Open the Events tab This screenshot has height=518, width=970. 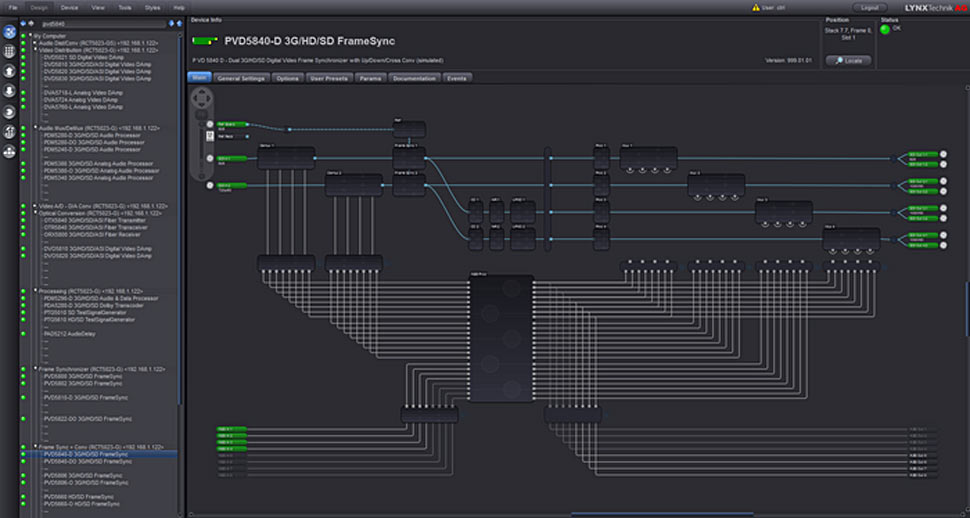(457, 79)
